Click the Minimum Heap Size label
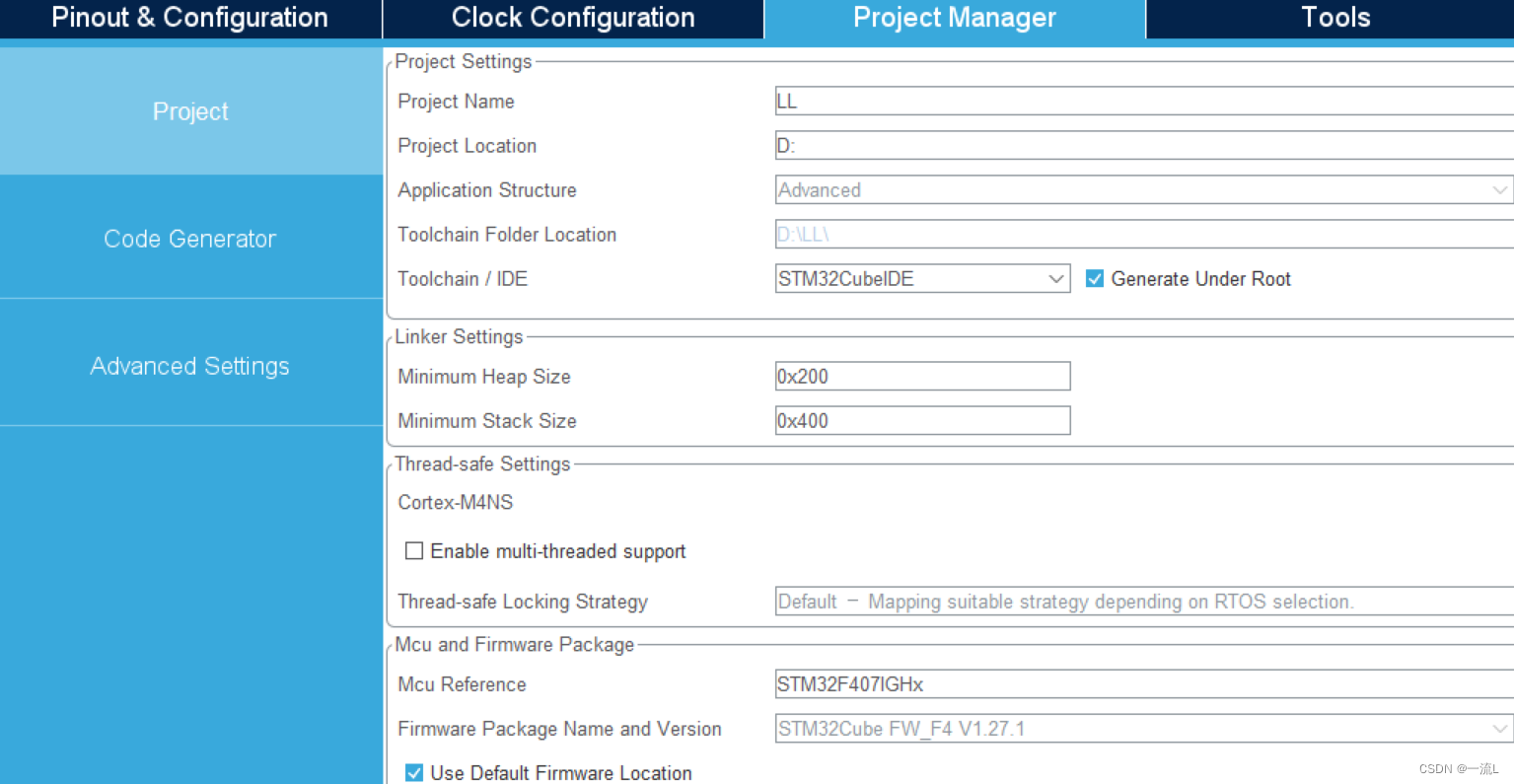Screen dimensions: 1514x784 (x=484, y=377)
